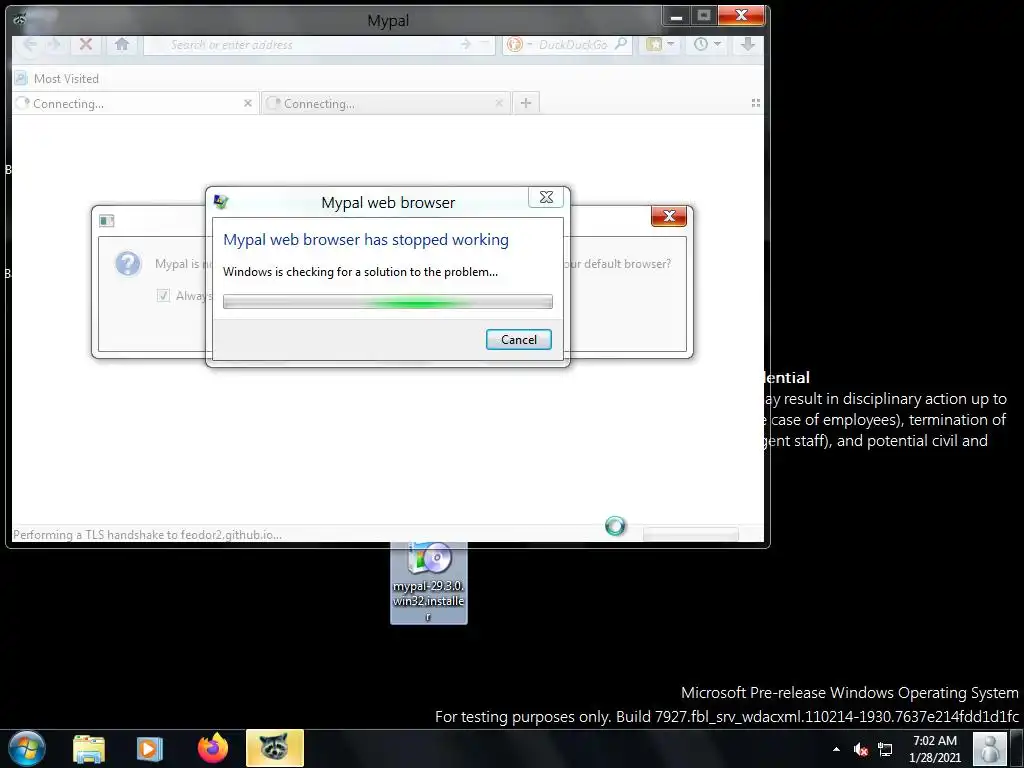Close the second Connecting… tab
Viewport: 1024px width, 768px height.
pyautogui.click(x=499, y=103)
